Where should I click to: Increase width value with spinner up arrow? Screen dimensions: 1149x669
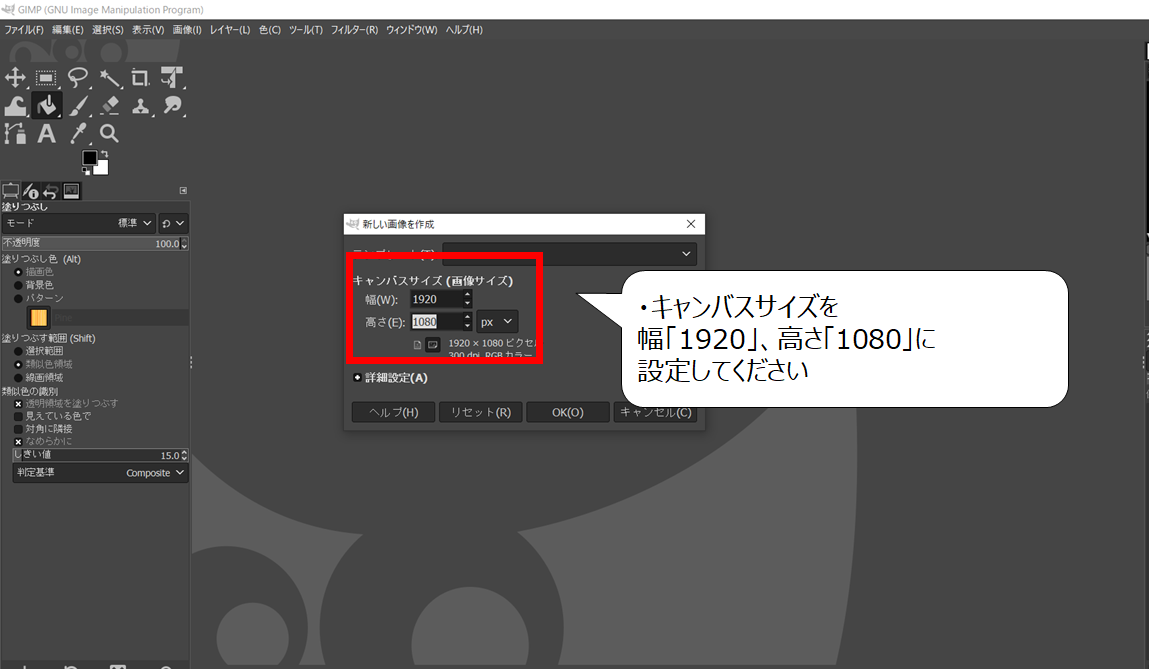[x=468, y=295]
